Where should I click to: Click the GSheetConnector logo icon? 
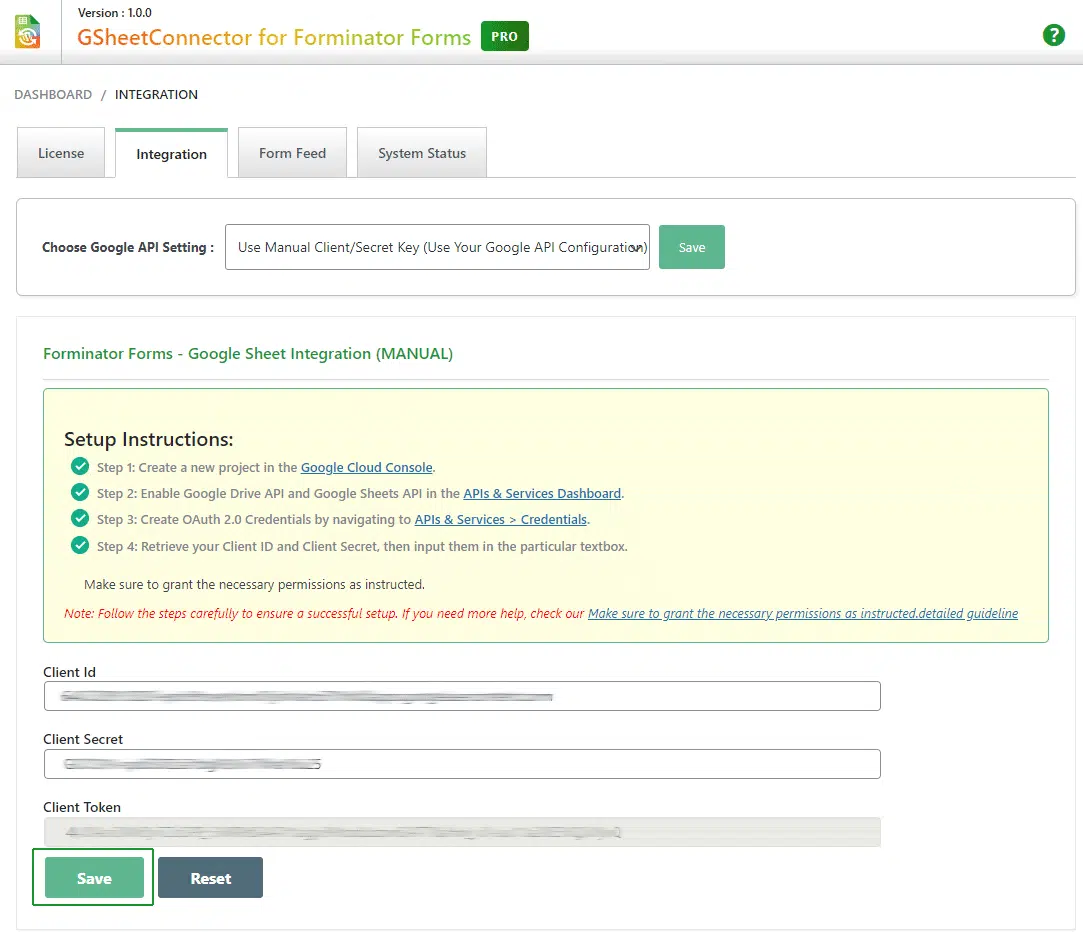point(28,32)
